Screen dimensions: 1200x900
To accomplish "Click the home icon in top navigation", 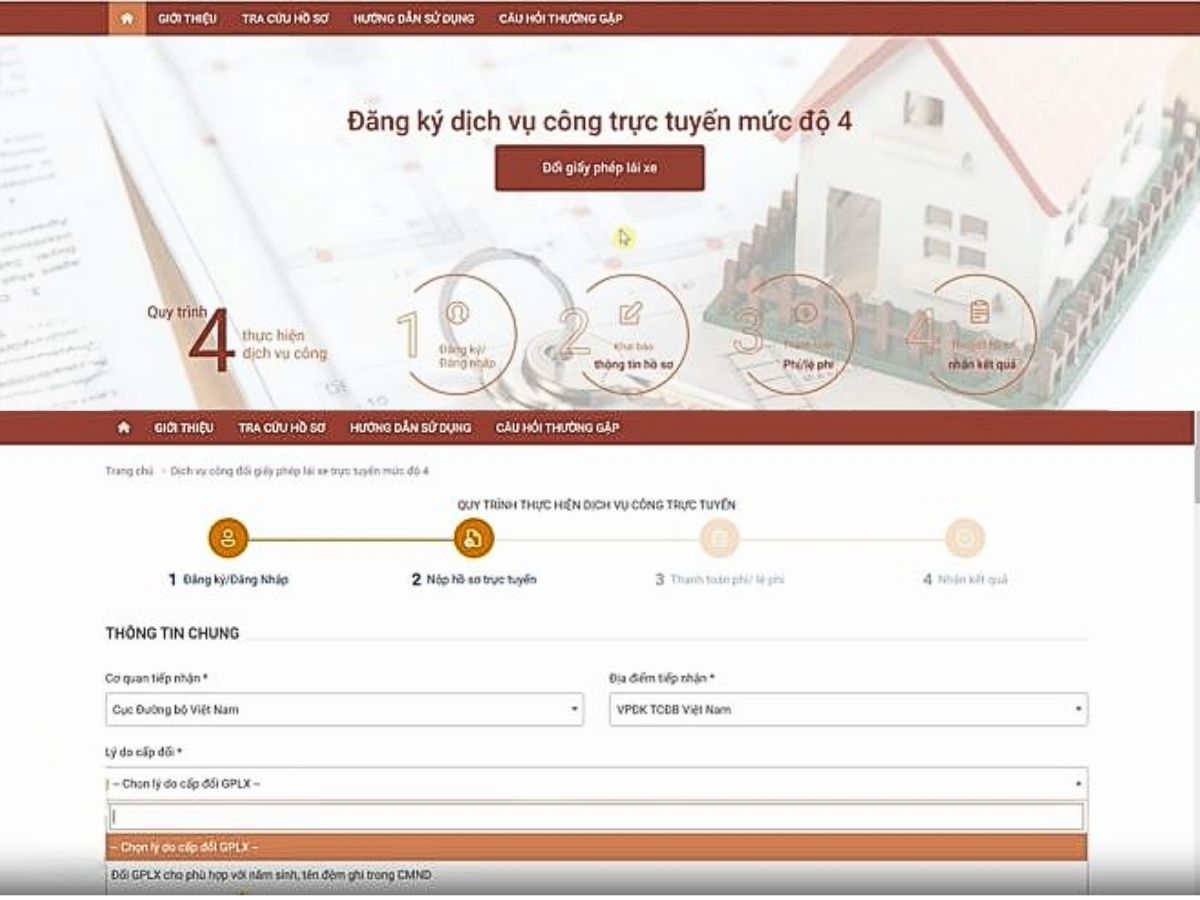I will pos(125,16).
